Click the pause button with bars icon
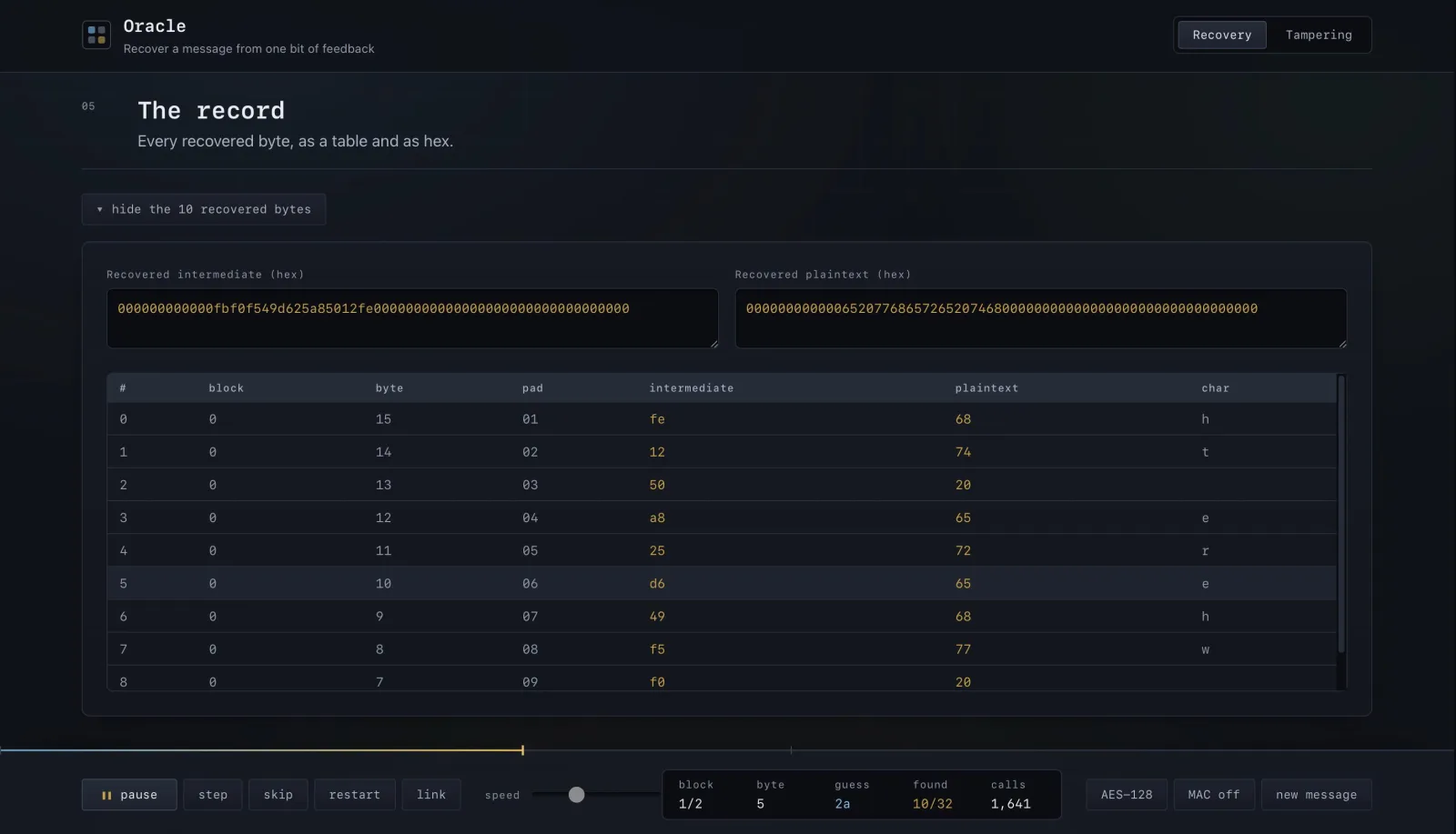Viewport: 1456px width, 834px height. click(129, 795)
